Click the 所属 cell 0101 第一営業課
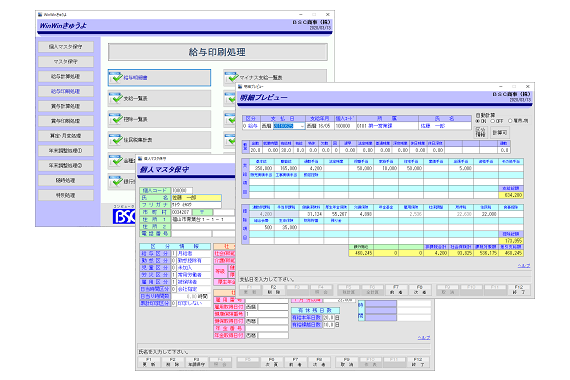 tap(387, 126)
